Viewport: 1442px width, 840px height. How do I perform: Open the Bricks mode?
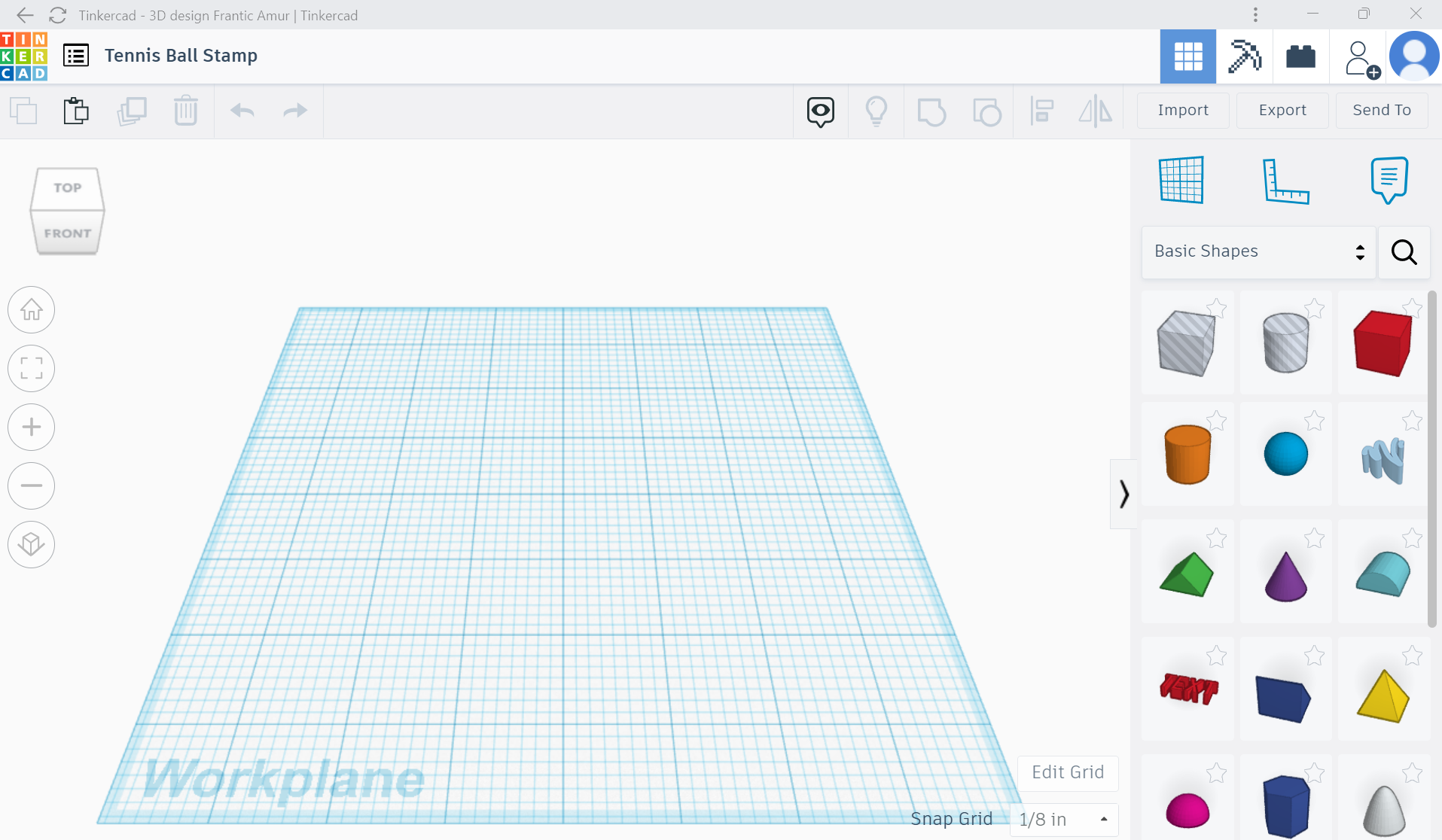[1300, 56]
